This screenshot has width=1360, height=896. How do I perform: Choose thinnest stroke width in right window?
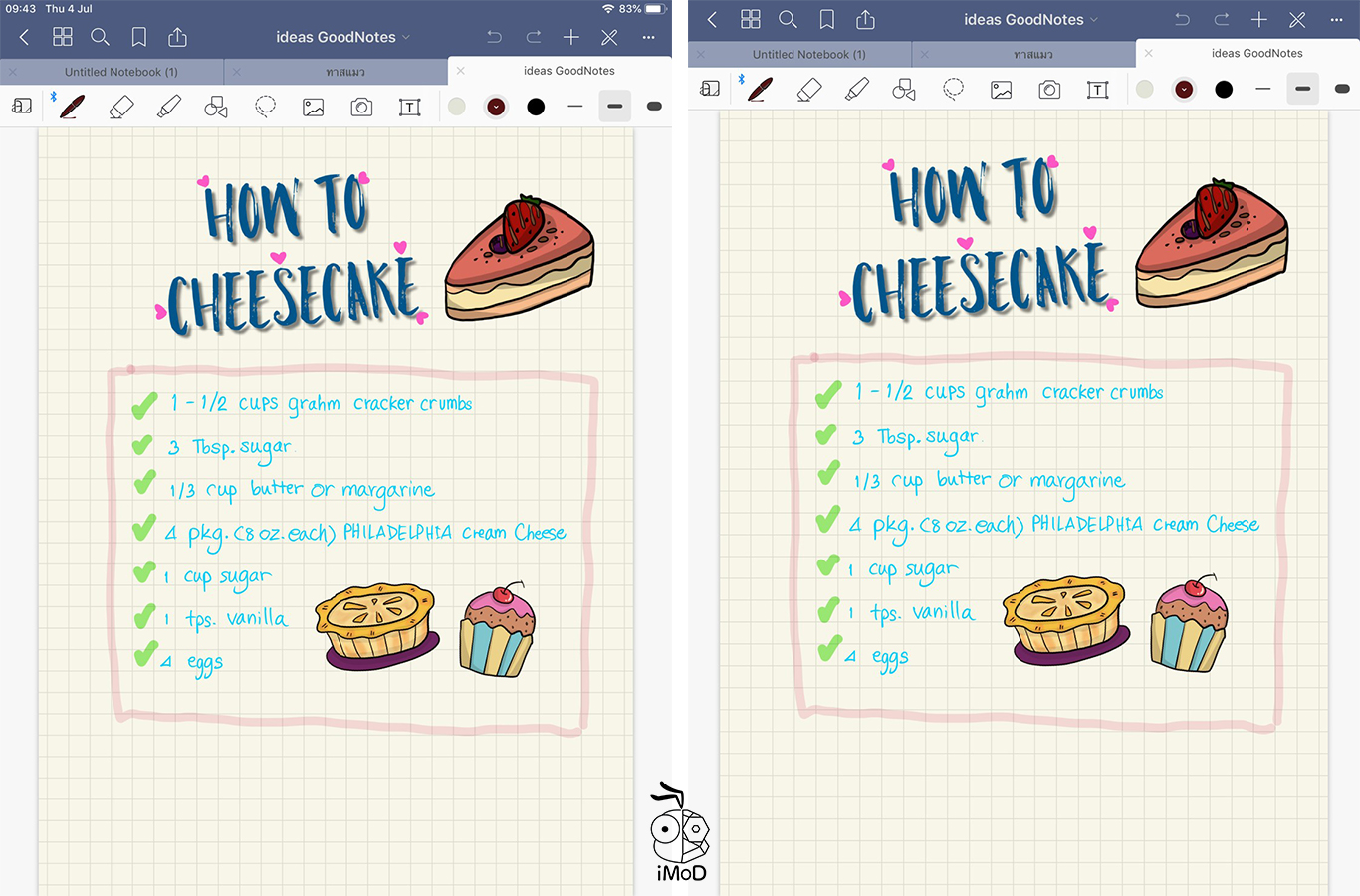point(1262,90)
